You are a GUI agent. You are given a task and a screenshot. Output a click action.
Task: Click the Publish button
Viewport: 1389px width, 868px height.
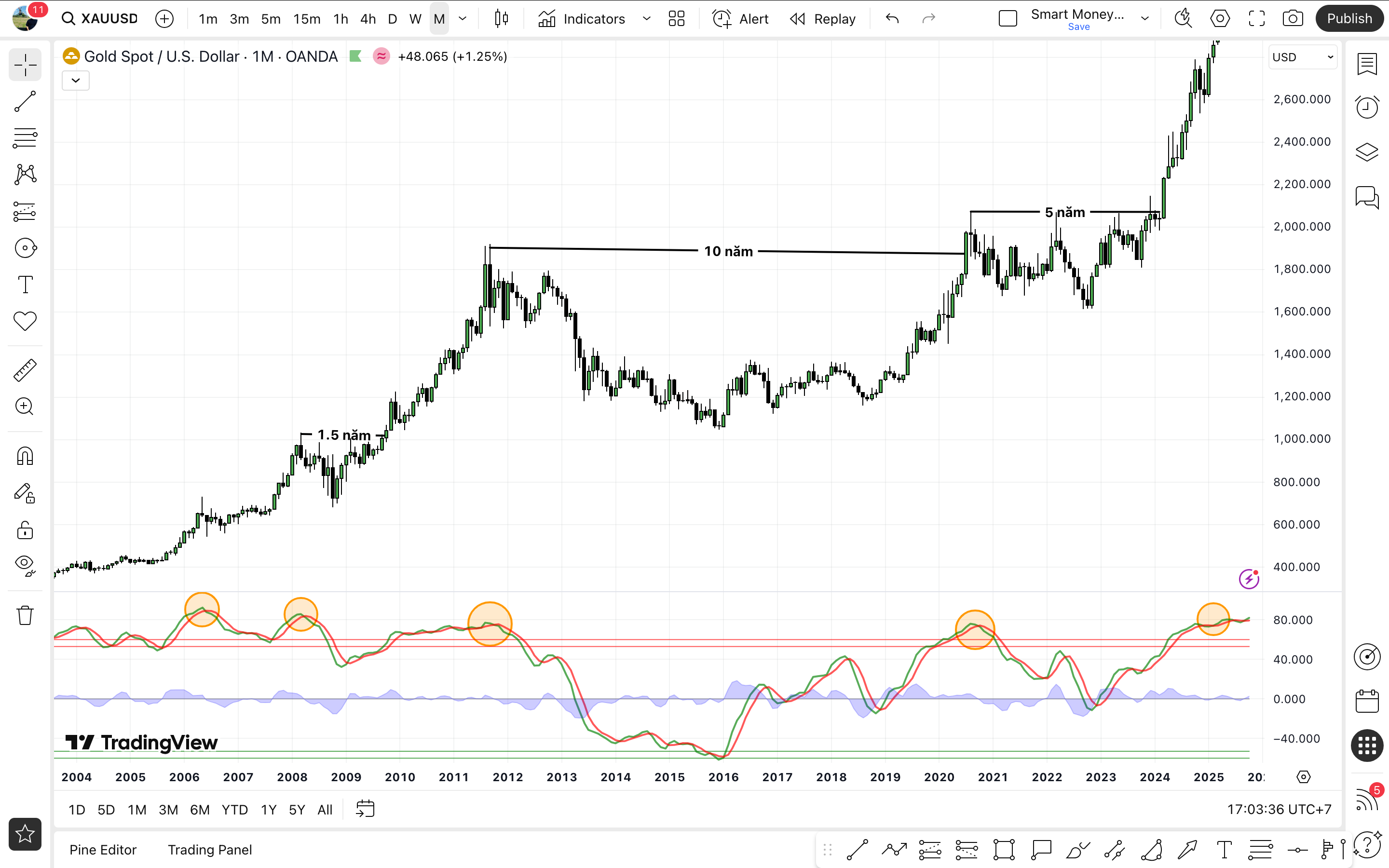[x=1349, y=18]
